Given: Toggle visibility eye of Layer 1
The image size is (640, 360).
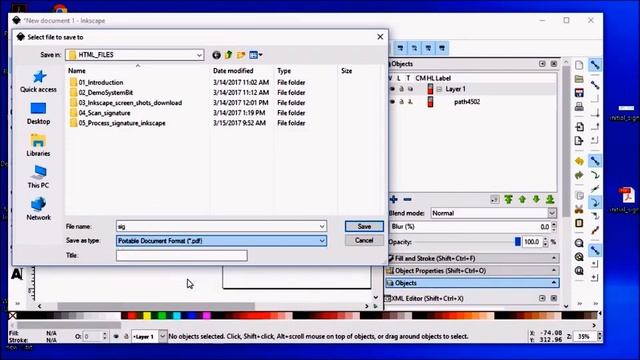Looking at the screenshot, I should tap(392, 89).
